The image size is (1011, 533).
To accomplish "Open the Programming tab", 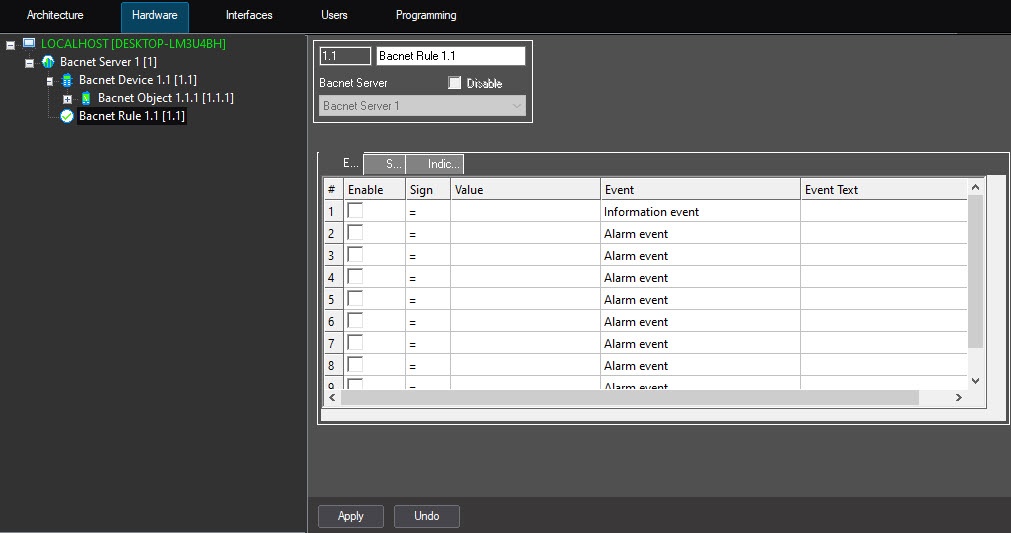I will pyautogui.click(x=426, y=15).
